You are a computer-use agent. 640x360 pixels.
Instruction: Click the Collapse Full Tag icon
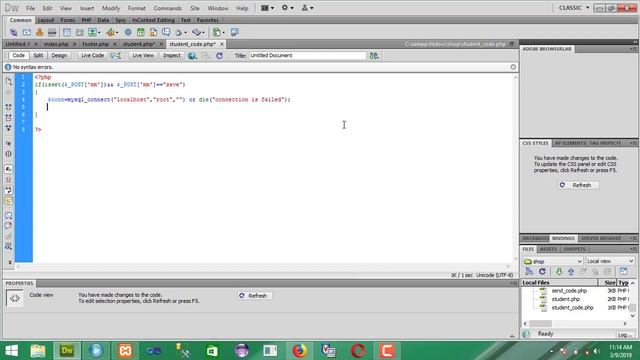click(9, 107)
